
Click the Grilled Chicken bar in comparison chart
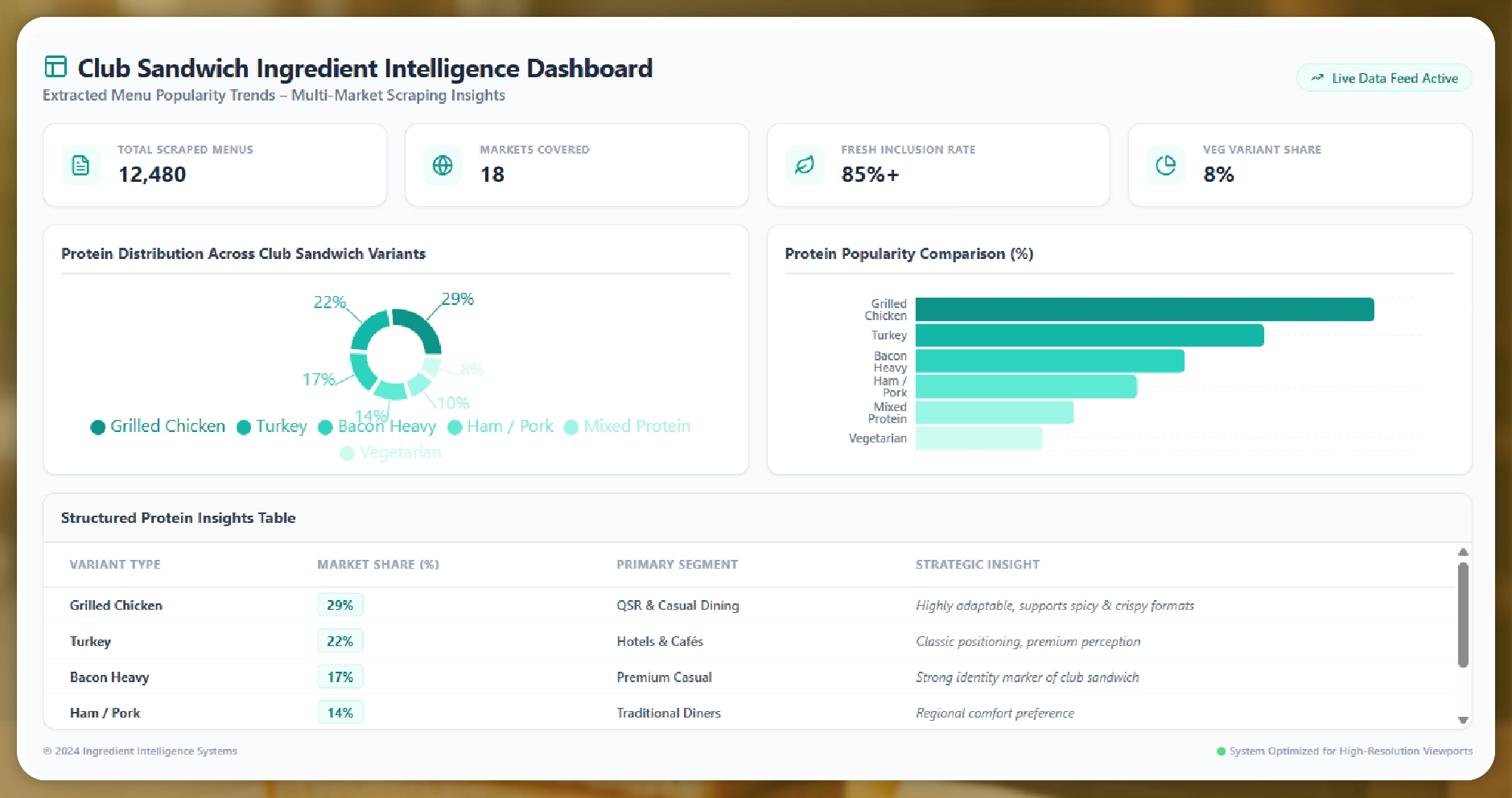point(1143,310)
